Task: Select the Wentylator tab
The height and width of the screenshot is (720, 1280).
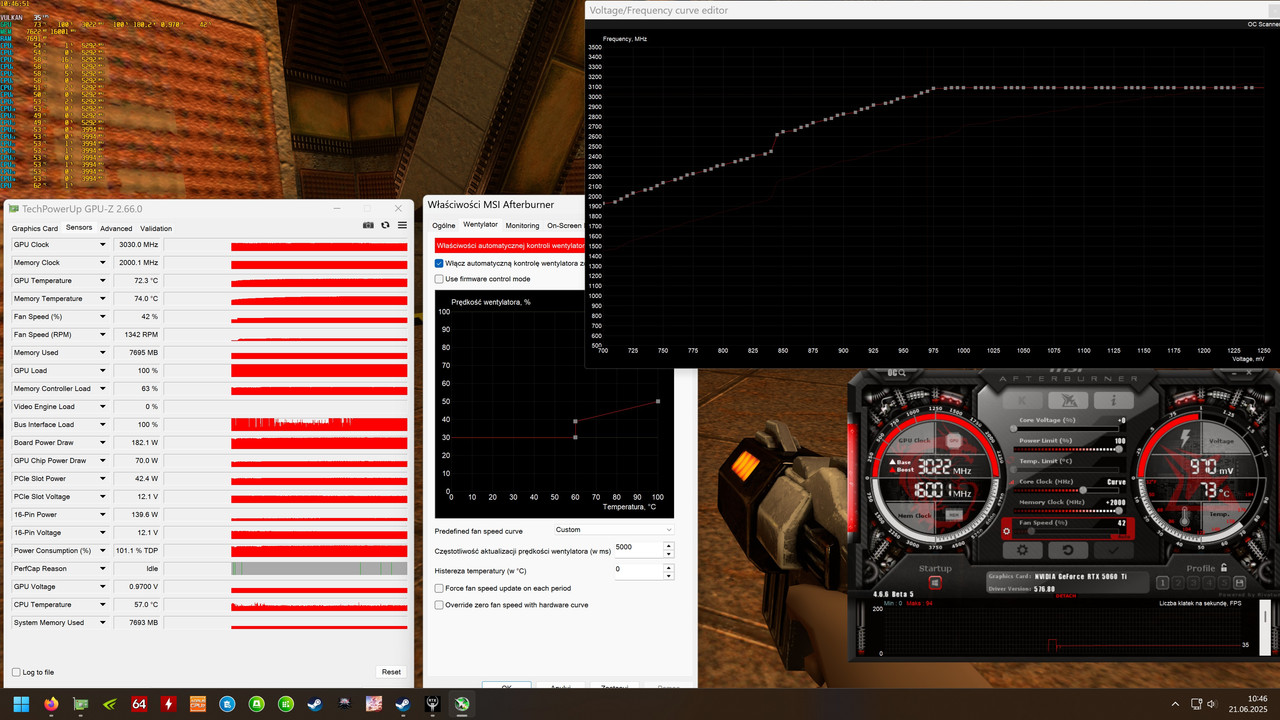Action: (480, 225)
